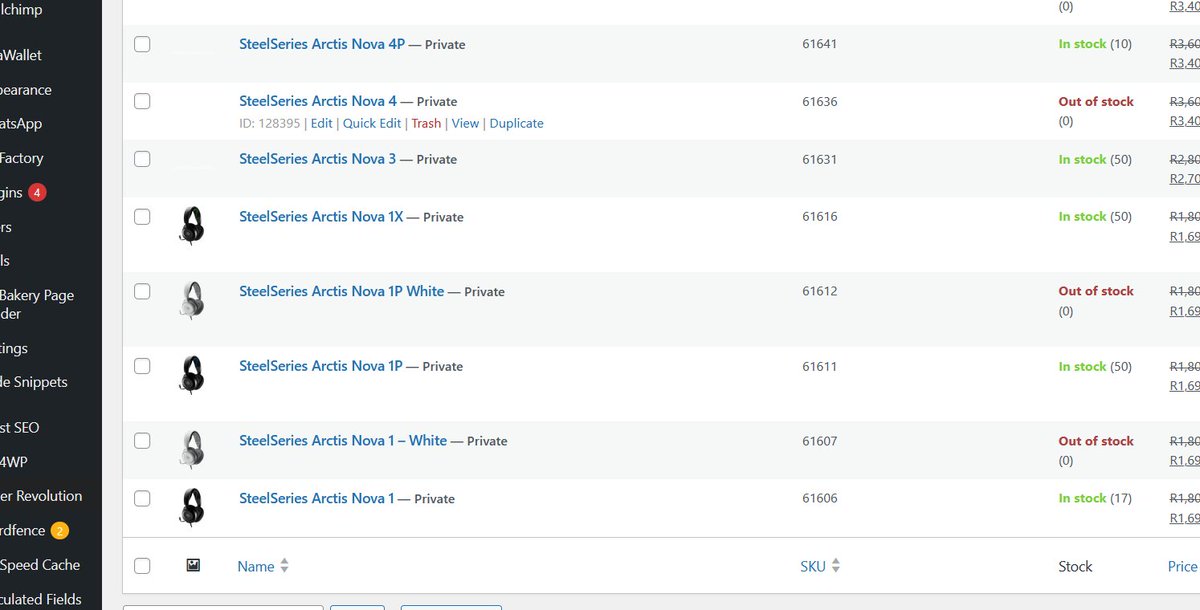Tick checkbox for SteelSeries Arctis Nova 1
Viewport: 1200px width, 610px height.
pyautogui.click(x=142, y=498)
